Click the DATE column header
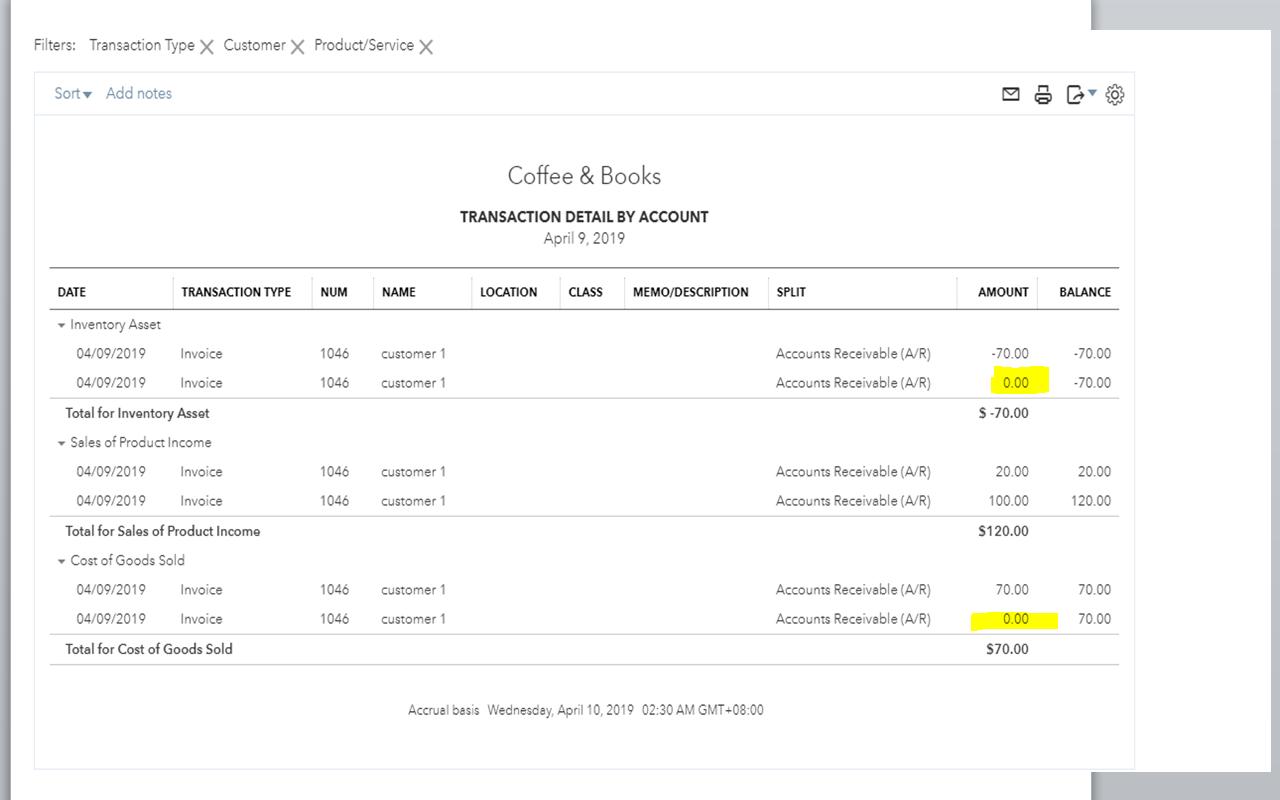This screenshot has width=1280, height=800. (x=72, y=292)
